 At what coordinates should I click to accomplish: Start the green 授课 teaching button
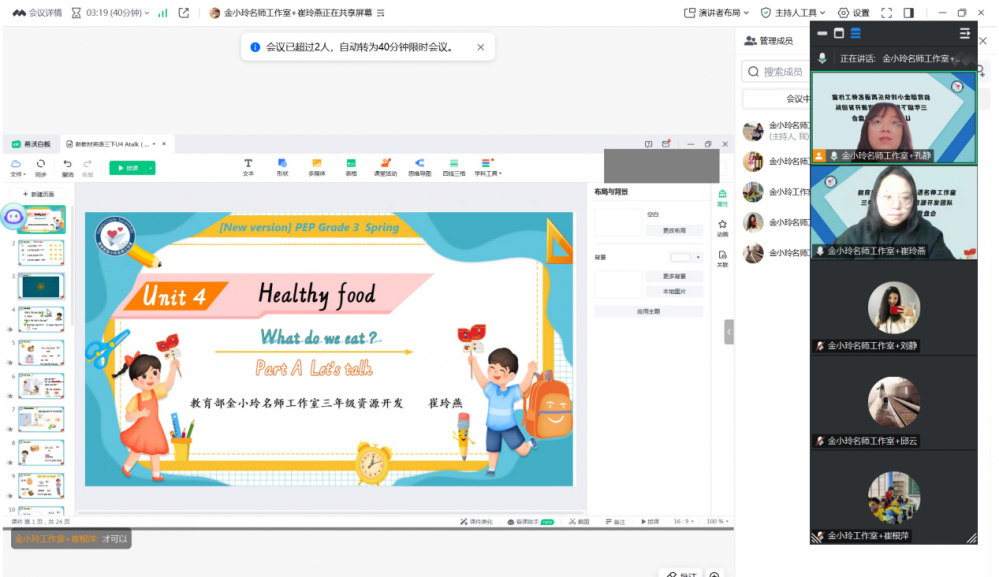click(x=127, y=167)
